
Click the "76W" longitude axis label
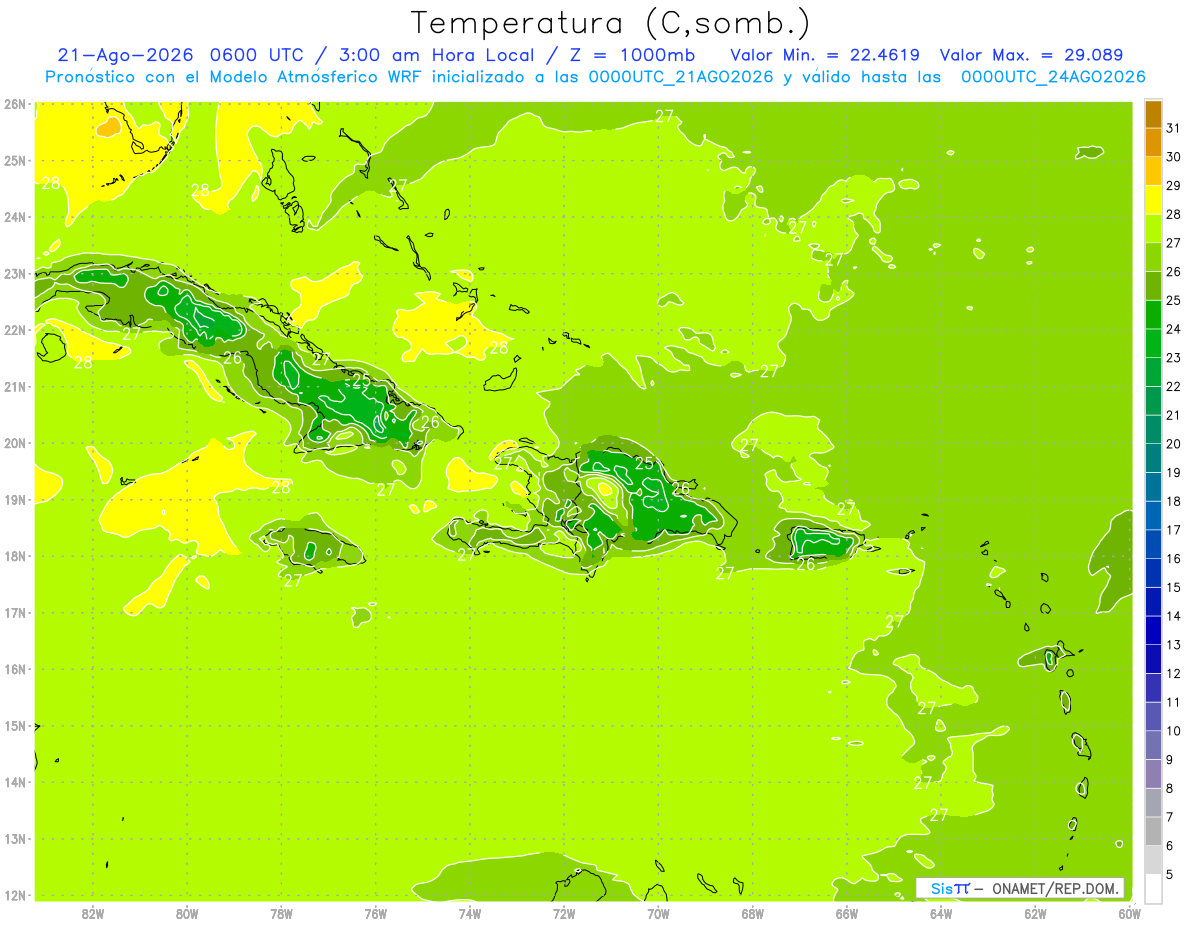375,913
